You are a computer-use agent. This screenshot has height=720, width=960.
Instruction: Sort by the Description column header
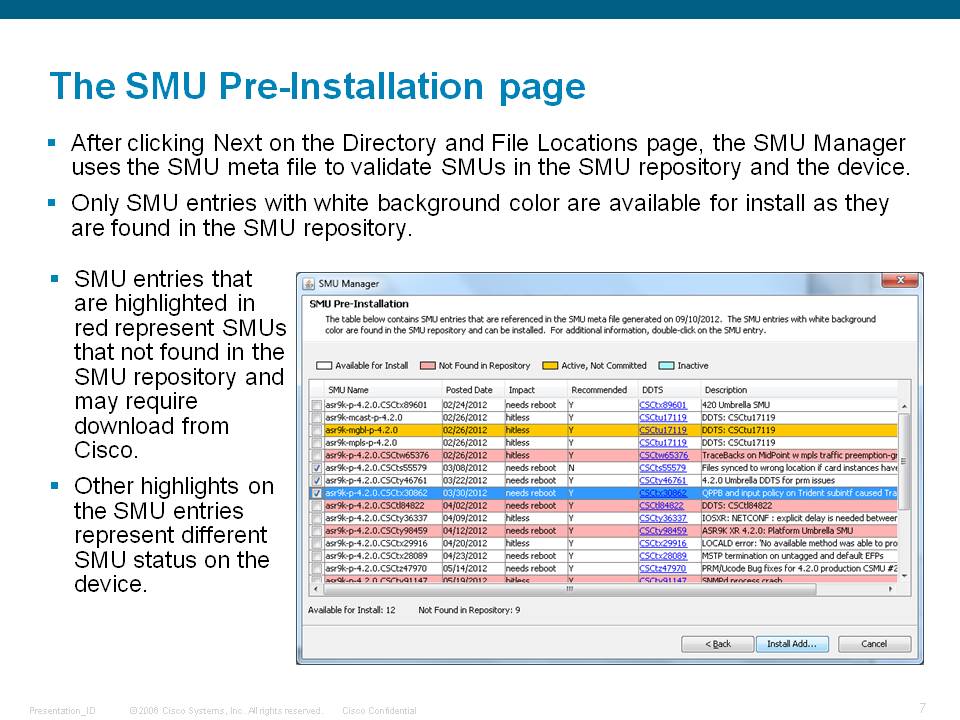click(x=799, y=389)
